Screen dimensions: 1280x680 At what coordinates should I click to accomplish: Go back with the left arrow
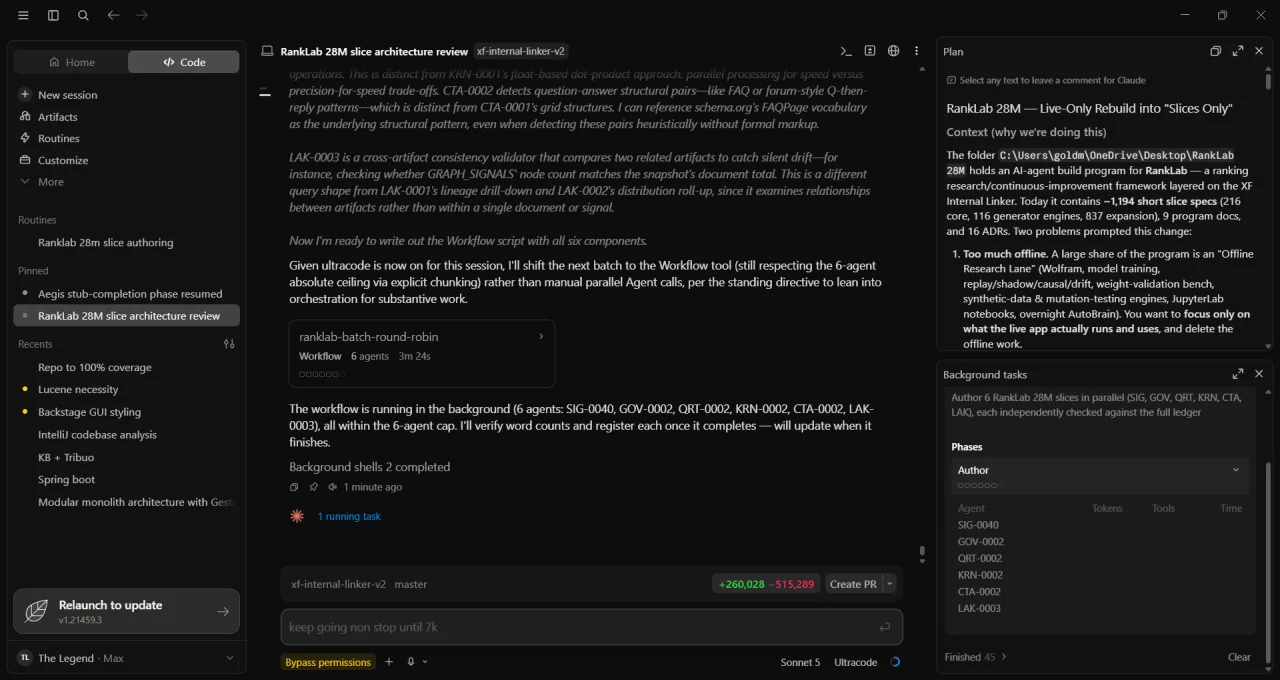[113, 15]
